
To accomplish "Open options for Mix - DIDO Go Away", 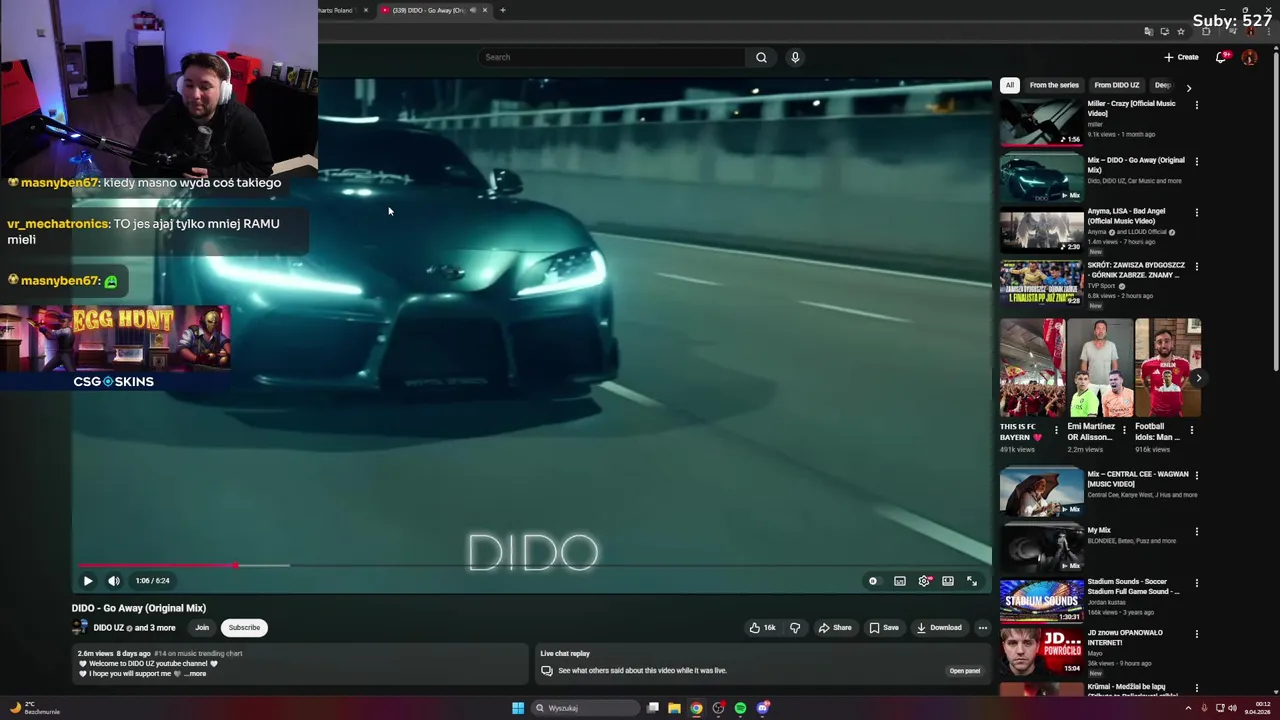I will 1196,161.
